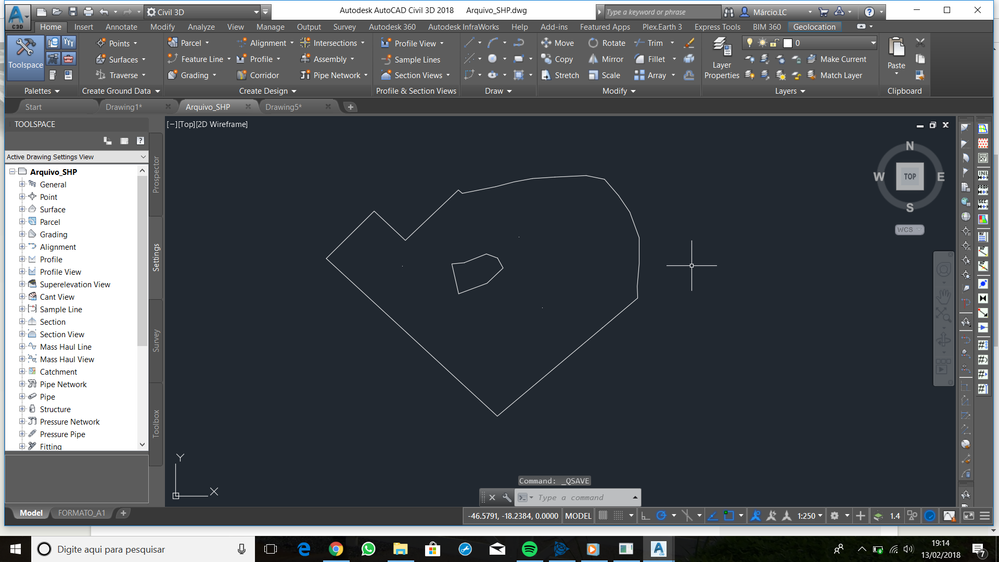Select the Corridor tool
The width and height of the screenshot is (999, 562).
click(x=257, y=75)
